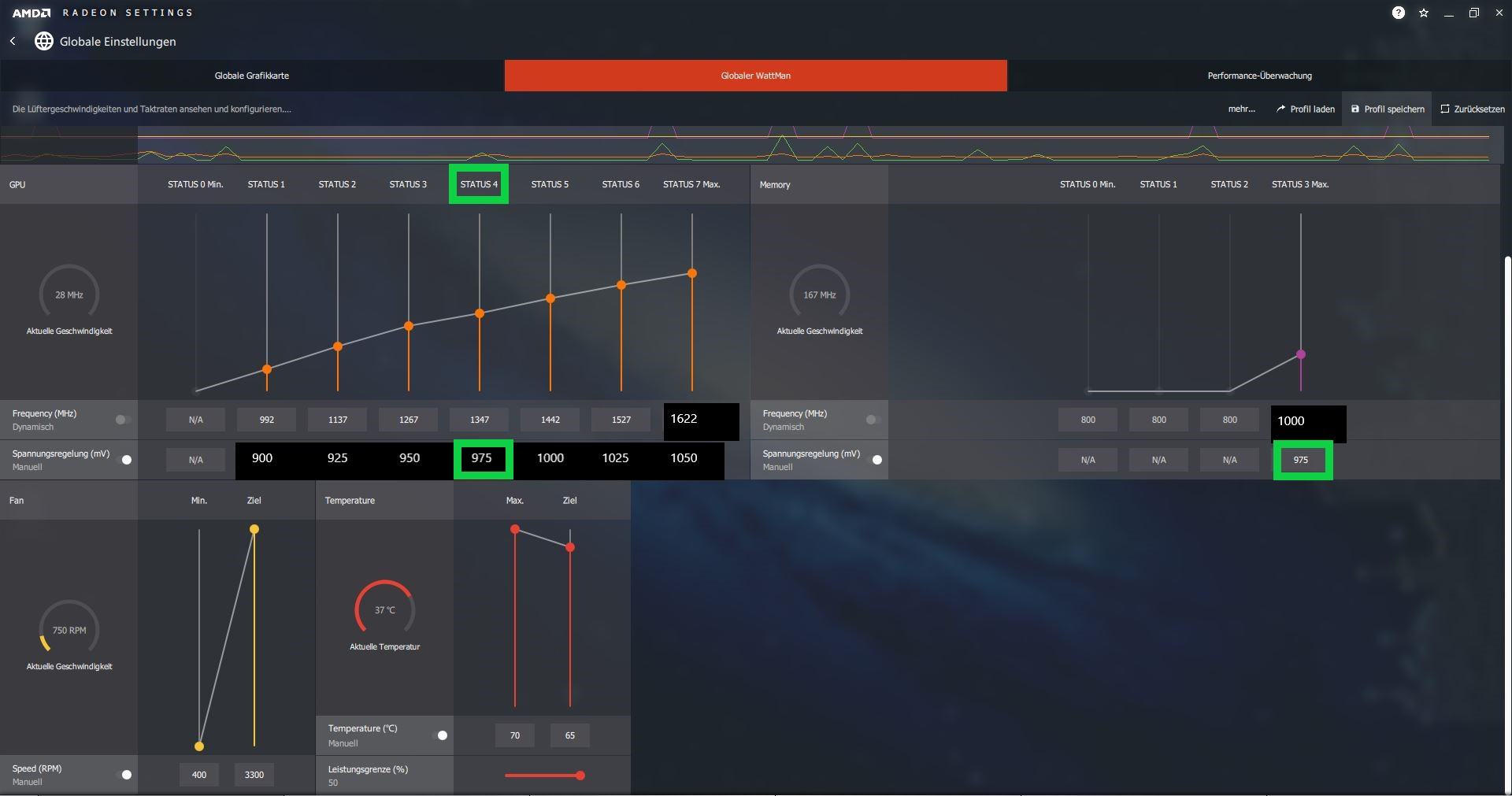Click the GPU frequency field showing 1137

338,420
